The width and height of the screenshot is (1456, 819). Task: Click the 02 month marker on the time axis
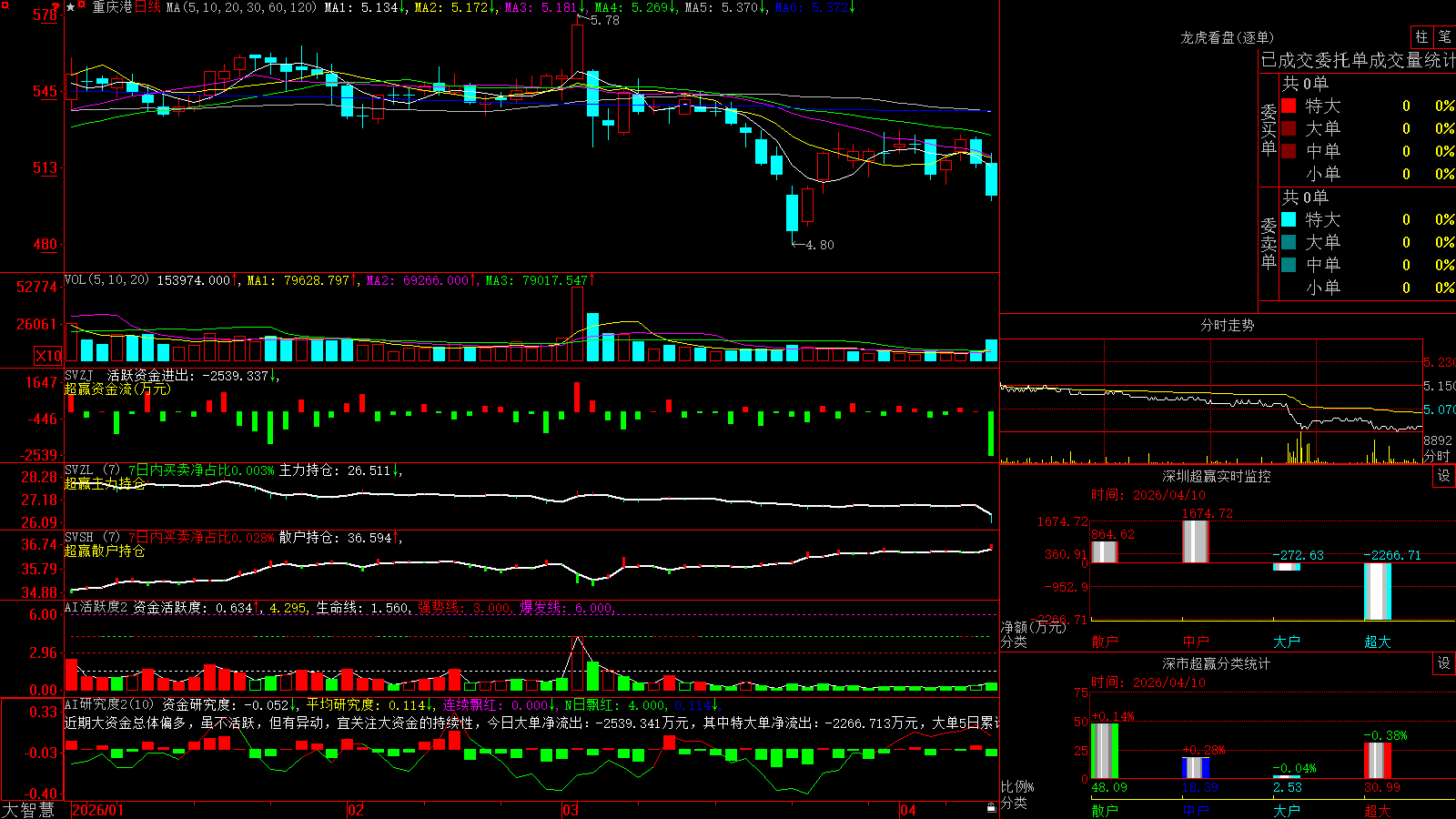click(x=356, y=810)
